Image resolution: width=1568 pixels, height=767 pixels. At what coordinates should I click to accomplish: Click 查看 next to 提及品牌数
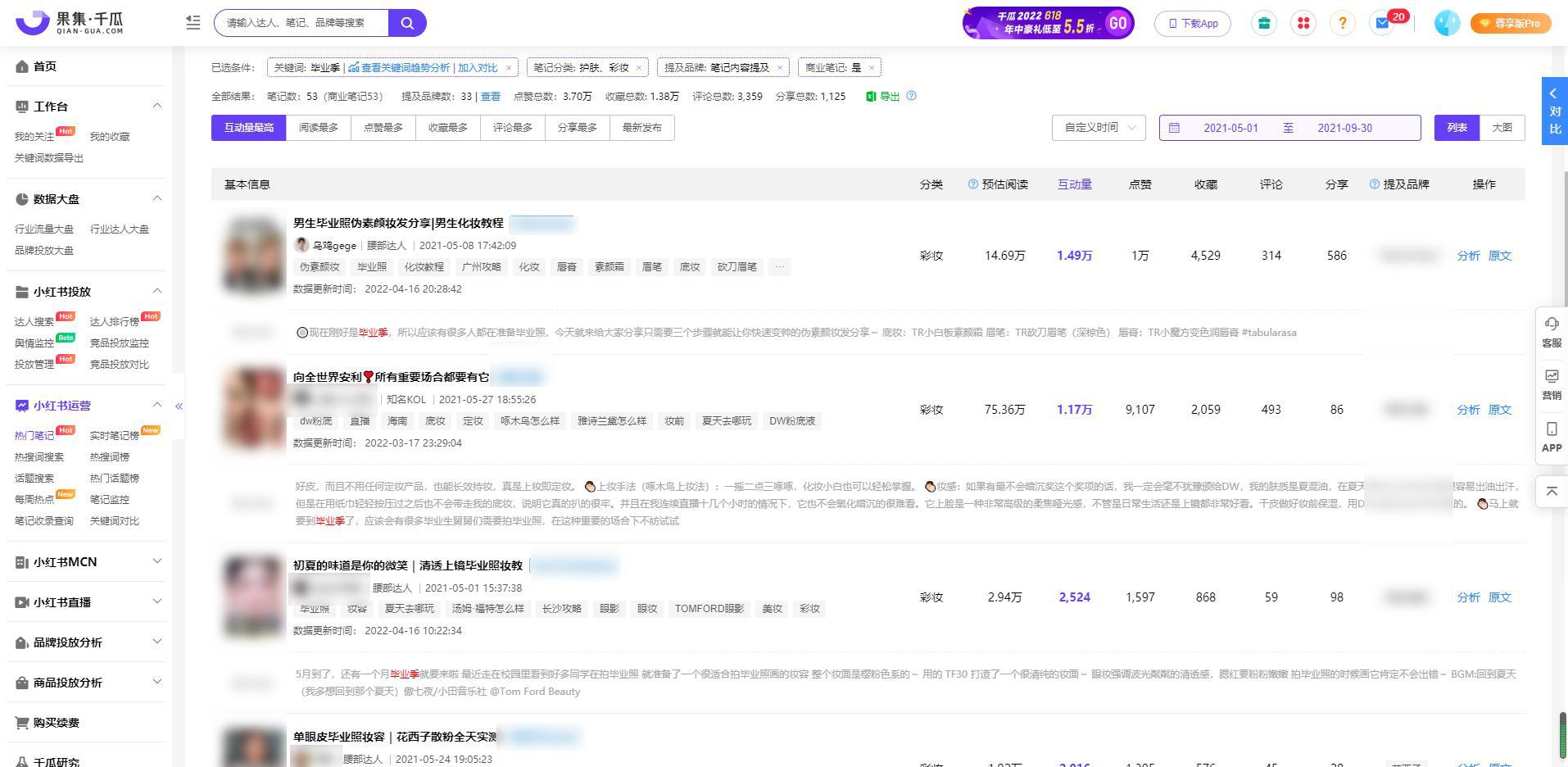pos(491,97)
